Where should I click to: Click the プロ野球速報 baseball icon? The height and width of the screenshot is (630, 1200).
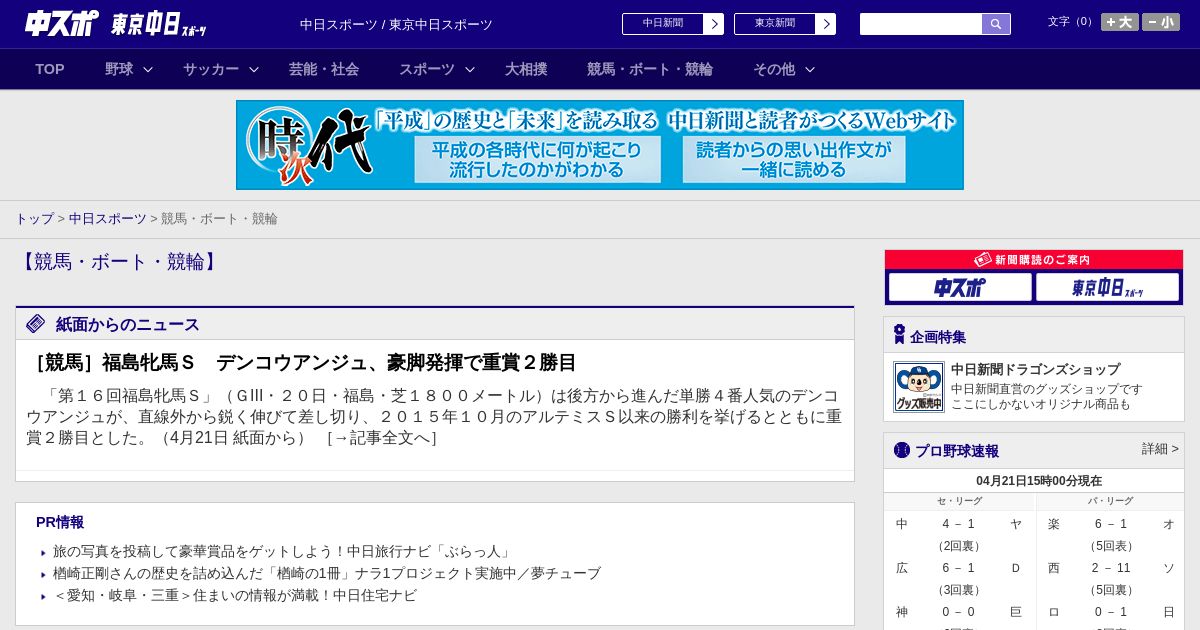pyautogui.click(x=902, y=450)
